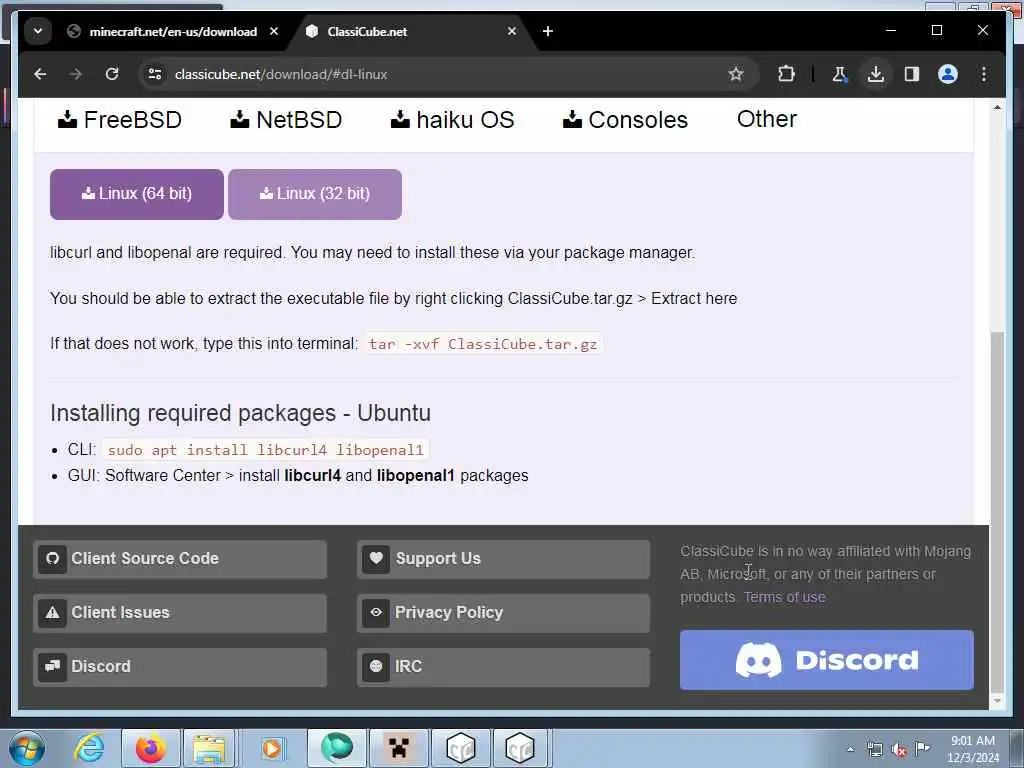Open the site information icon in address bar
This screenshot has width=1024, height=768.
pyautogui.click(x=155, y=74)
